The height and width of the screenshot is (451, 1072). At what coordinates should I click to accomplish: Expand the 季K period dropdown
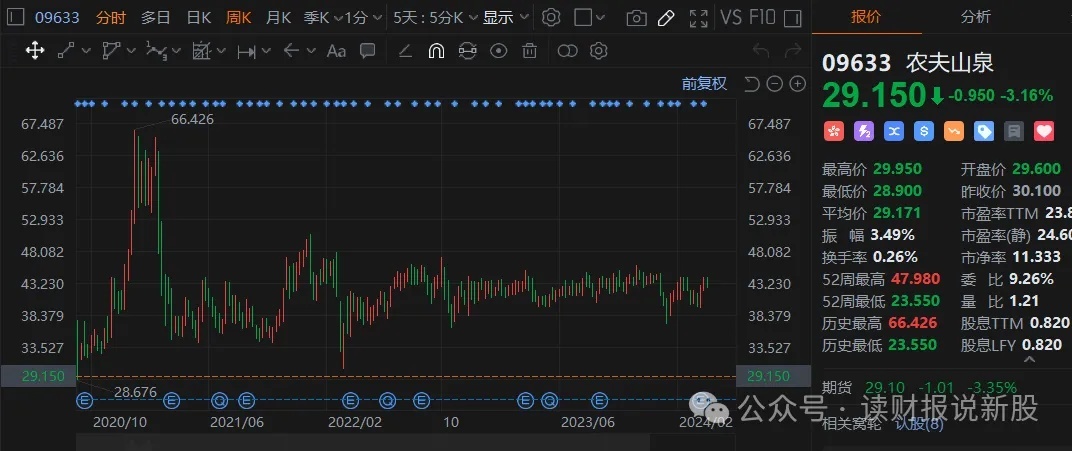[x=318, y=18]
